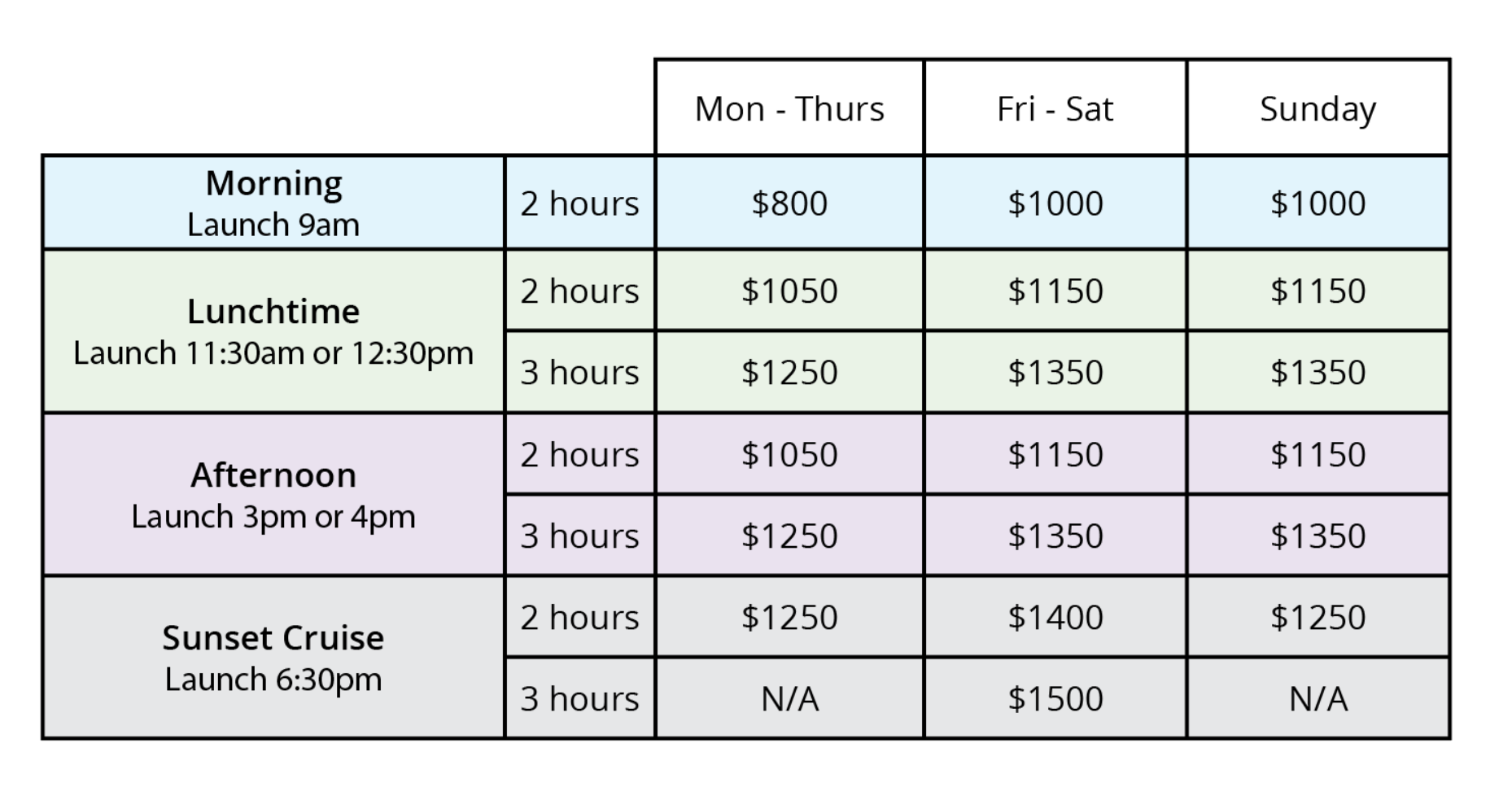Image resolution: width=1512 pixels, height=796 pixels.
Task: Click Lunchtime 2 hours Mon - Thurs $1050
Action: [x=789, y=291]
